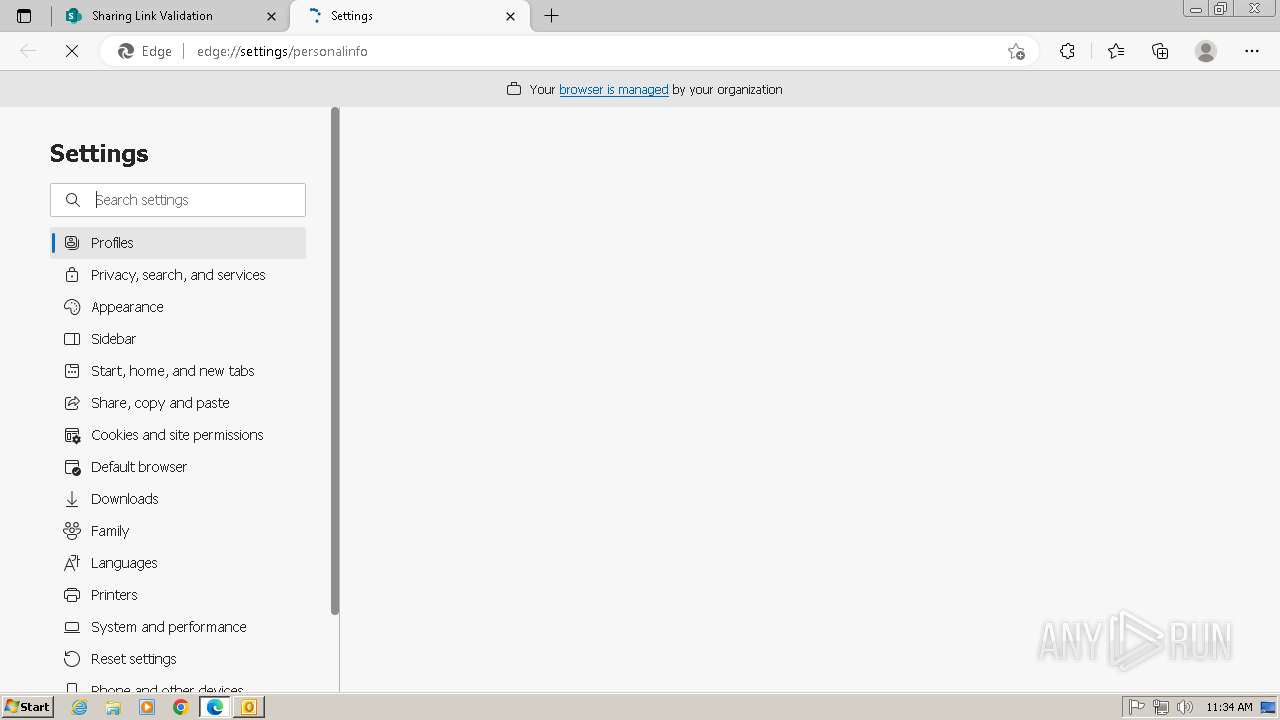Screen dimensions: 1280x720
Task: Open Profiles settings section
Action: coord(178,243)
